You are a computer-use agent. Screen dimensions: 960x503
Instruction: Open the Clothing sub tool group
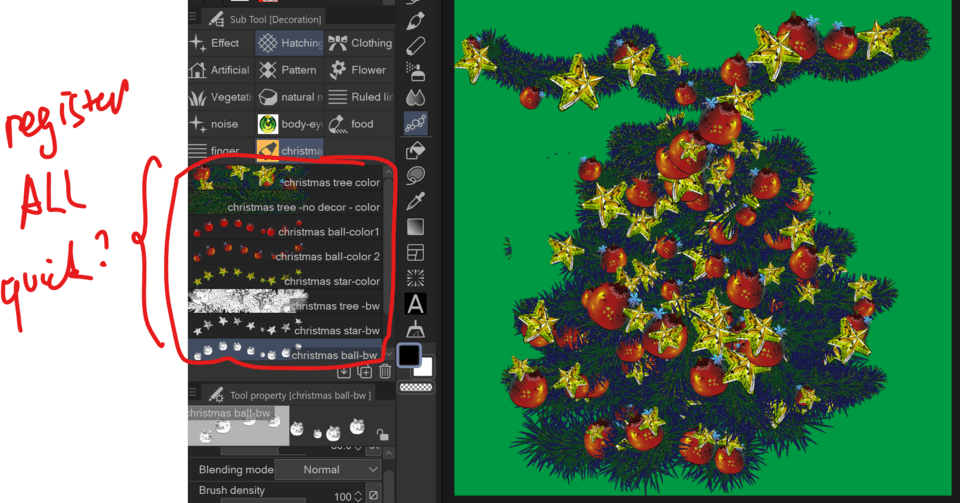click(x=359, y=43)
